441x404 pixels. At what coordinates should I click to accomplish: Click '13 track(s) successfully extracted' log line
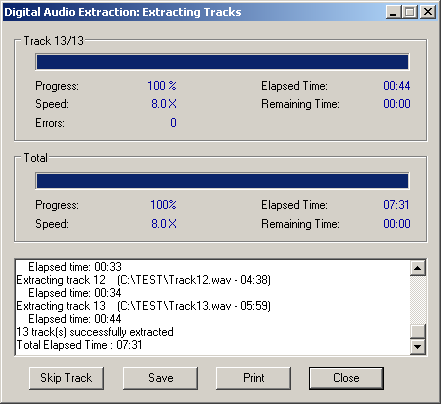[95, 332]
